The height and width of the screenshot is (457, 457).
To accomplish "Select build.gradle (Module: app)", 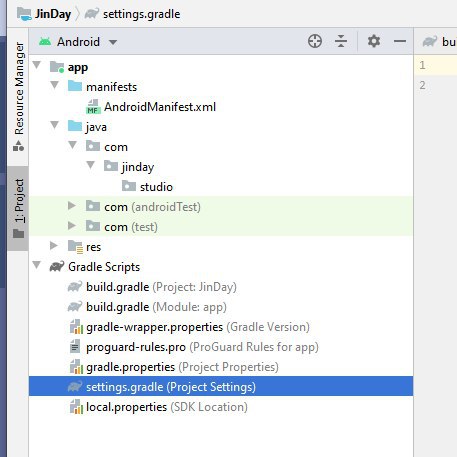I will point(156,307).
